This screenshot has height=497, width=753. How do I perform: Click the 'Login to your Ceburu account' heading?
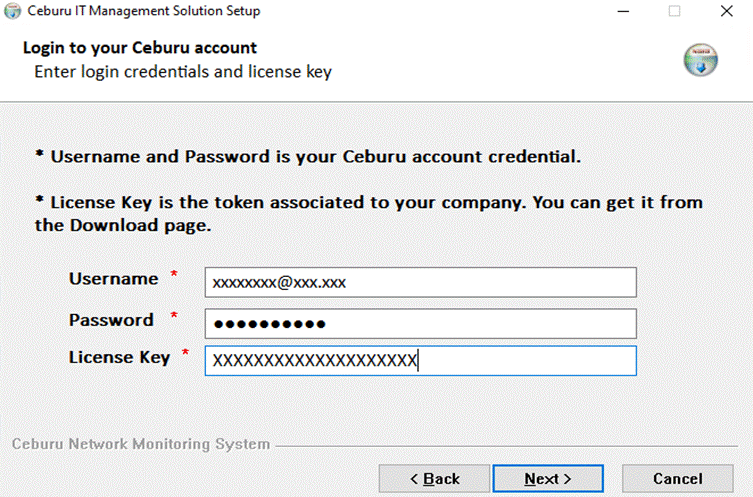tap(140, 48)
